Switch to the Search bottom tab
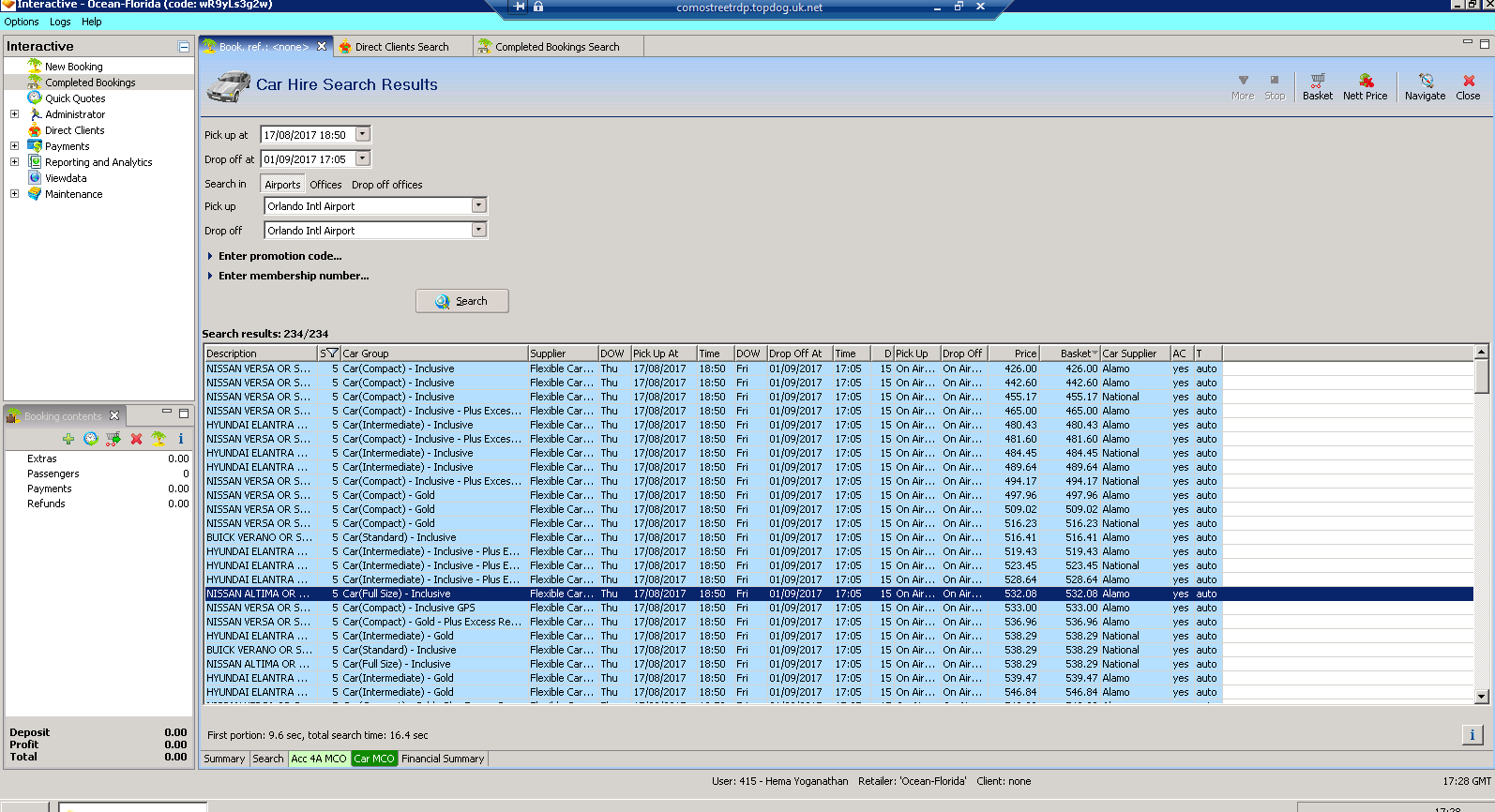Viewport: 1495px width, 812px height. coord(267,759)
